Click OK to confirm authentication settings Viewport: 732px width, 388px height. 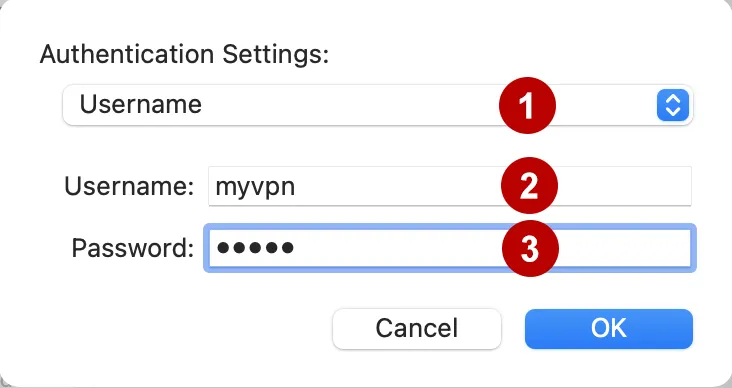tap(609, 329)
